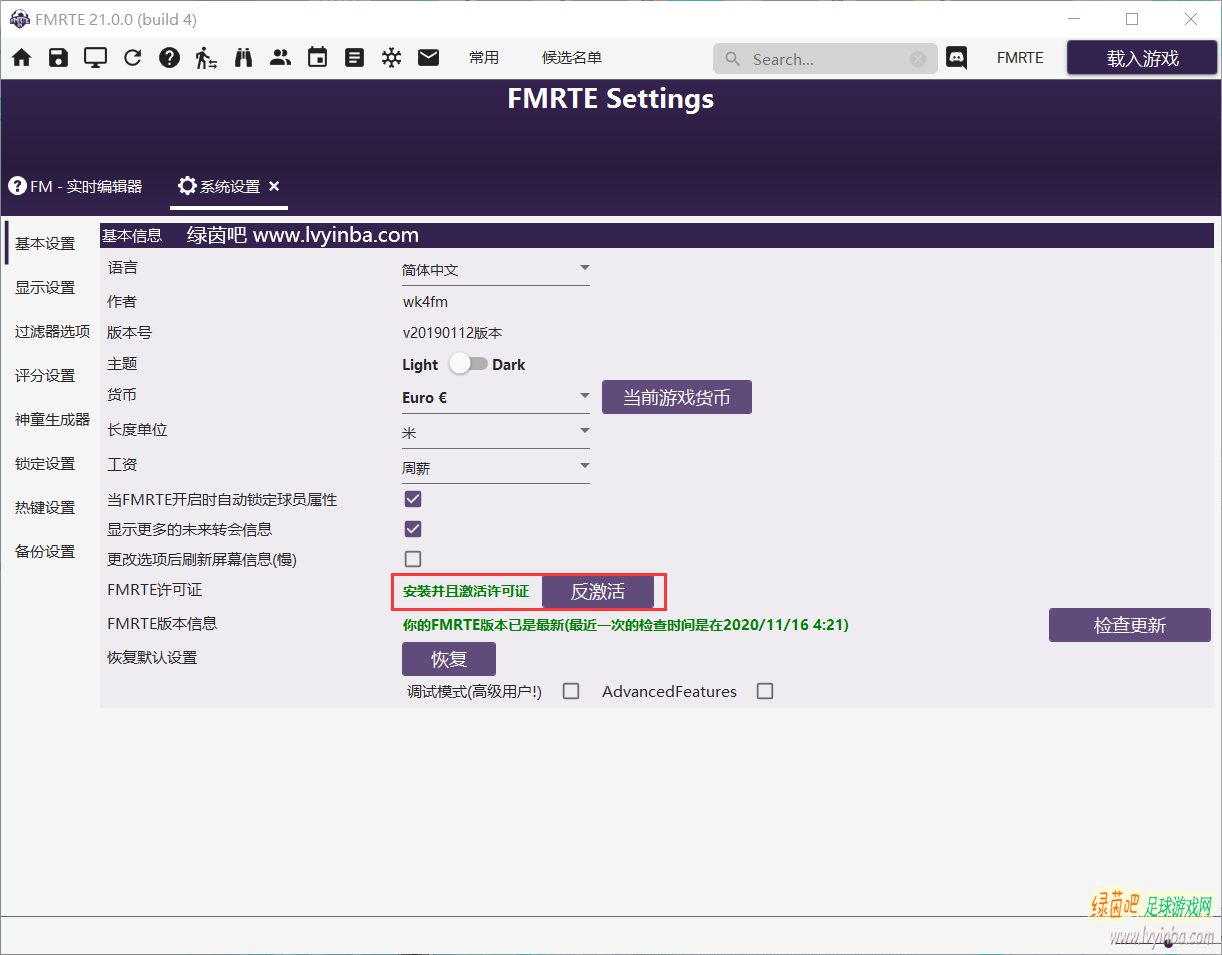
Task: Open 热键设置 section
Action: (45, 508)
